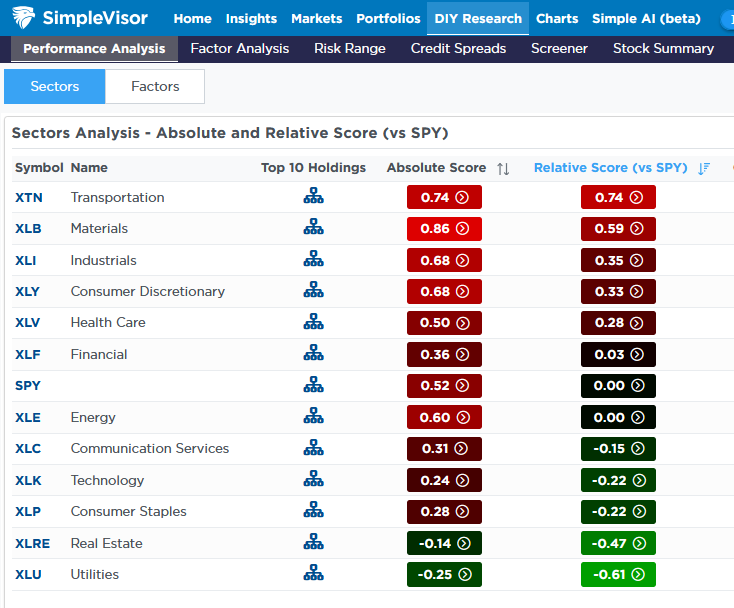Image resolution: width=734 pixels, height=608 pixels.
Task: Expand Materials absolute score 0.86 arrow
Action: [x=462, y=229]
